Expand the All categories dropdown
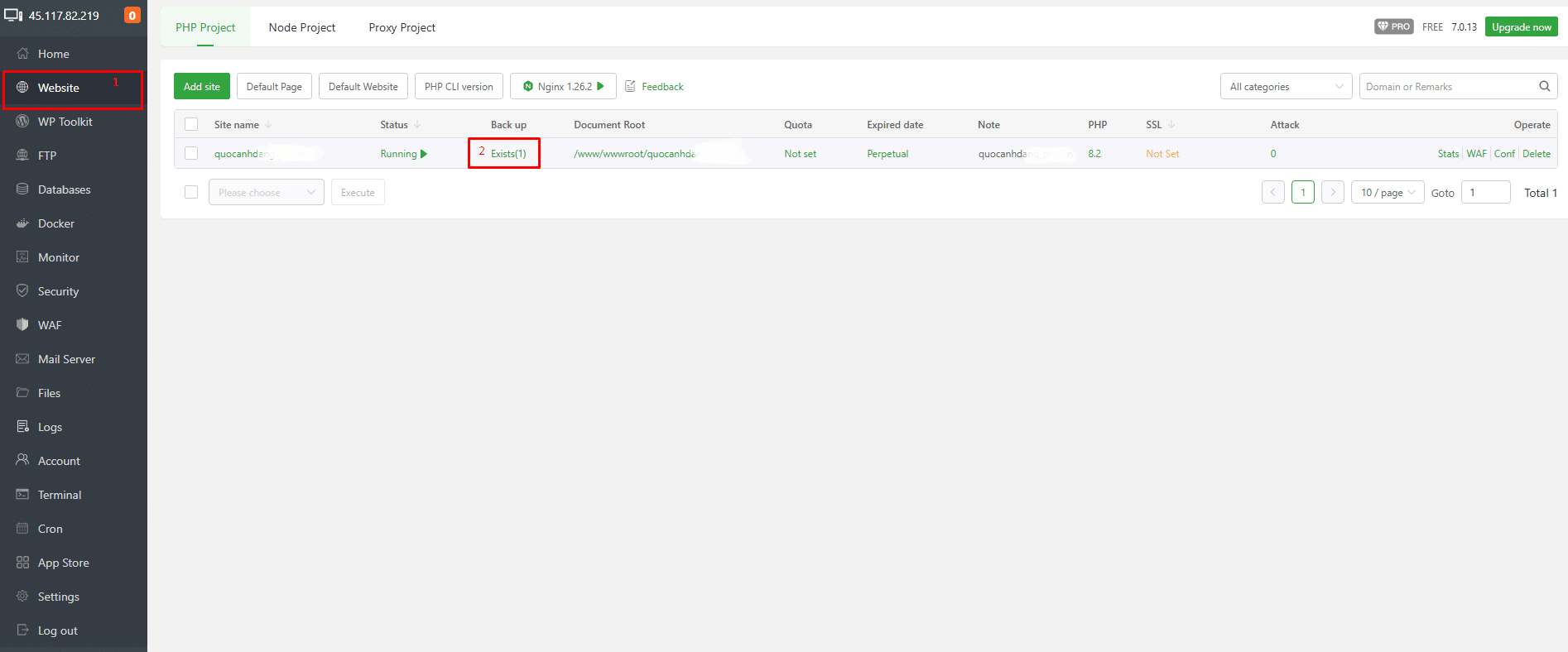 click(1285, 87)
